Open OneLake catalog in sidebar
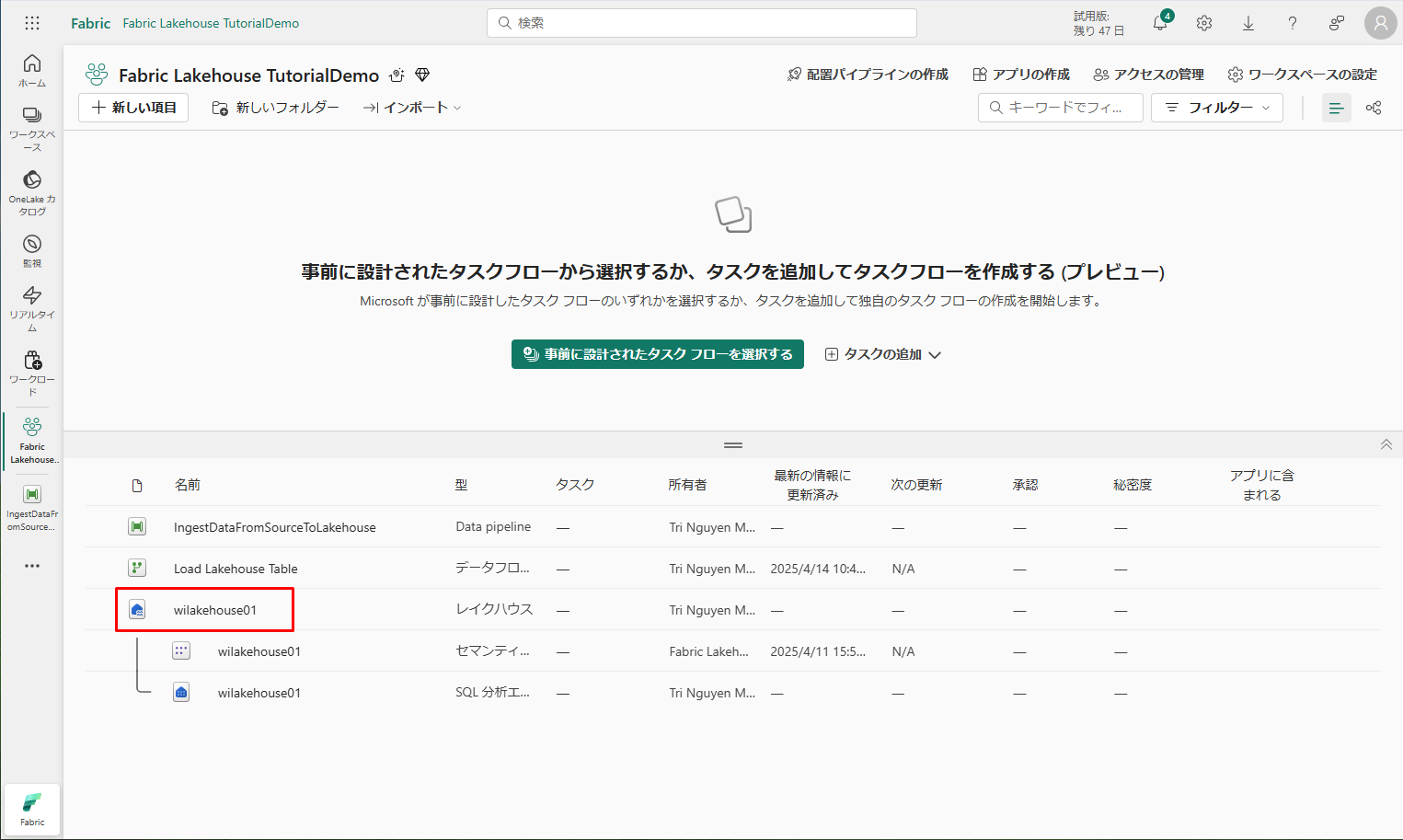This screenshot has width=1403, height=840. [x=32, y=191]
